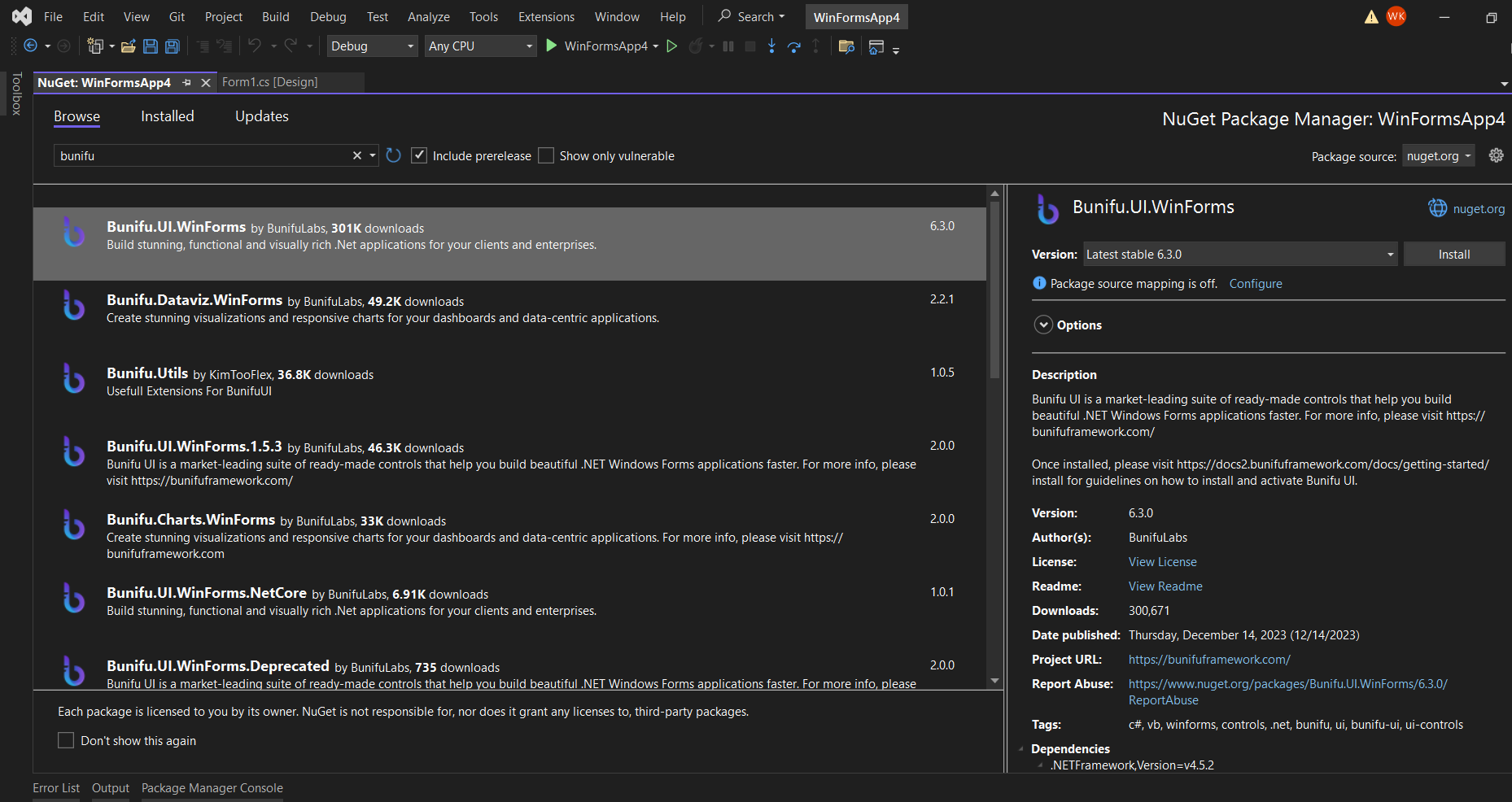Viewport: 1512px width, 802px height.
Task: Select the Bunifu.Dataviz.WinForms package
Action: (x=509, y=317)
